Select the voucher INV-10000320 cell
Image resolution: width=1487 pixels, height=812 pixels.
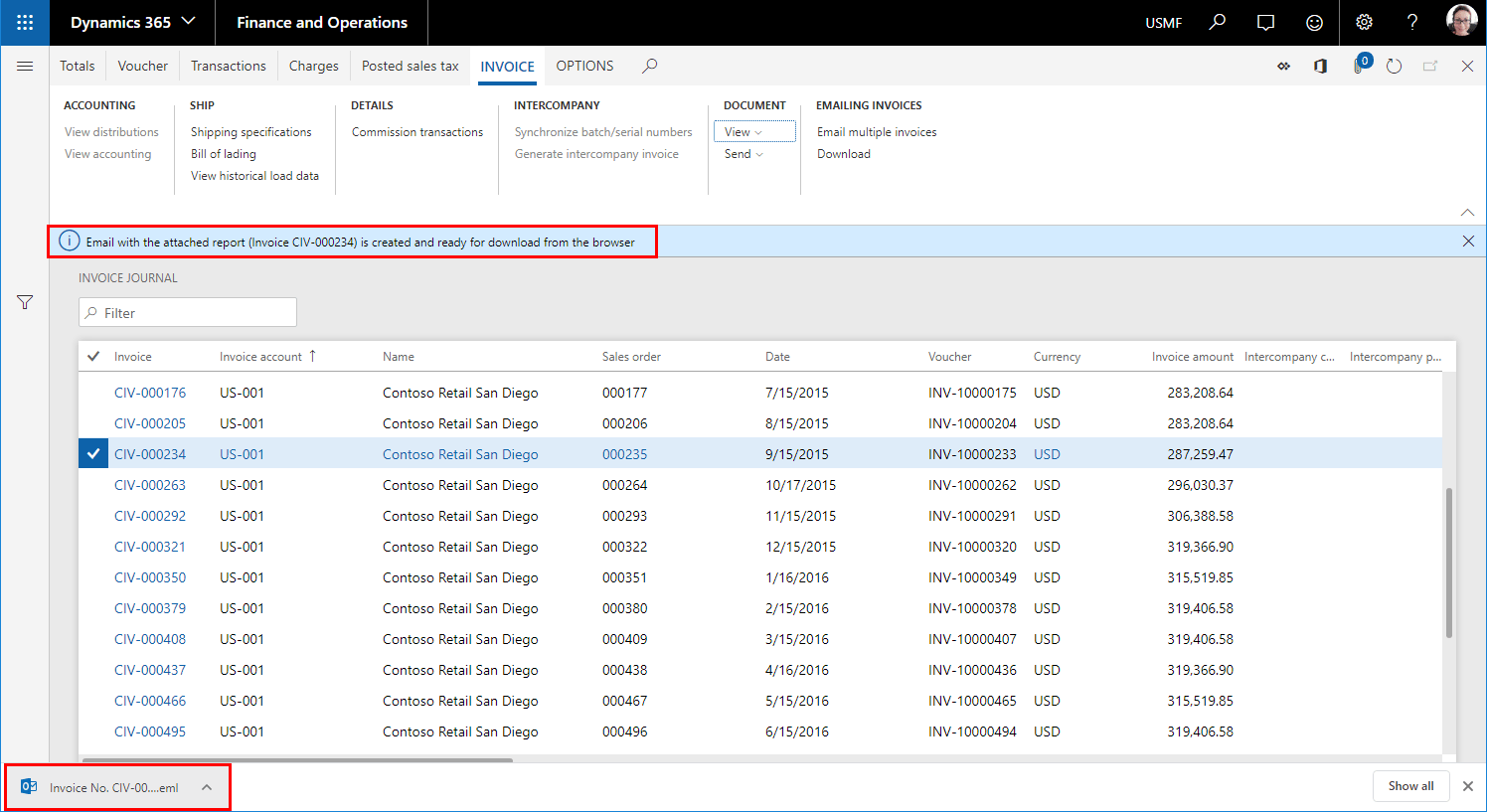(972, 547)
